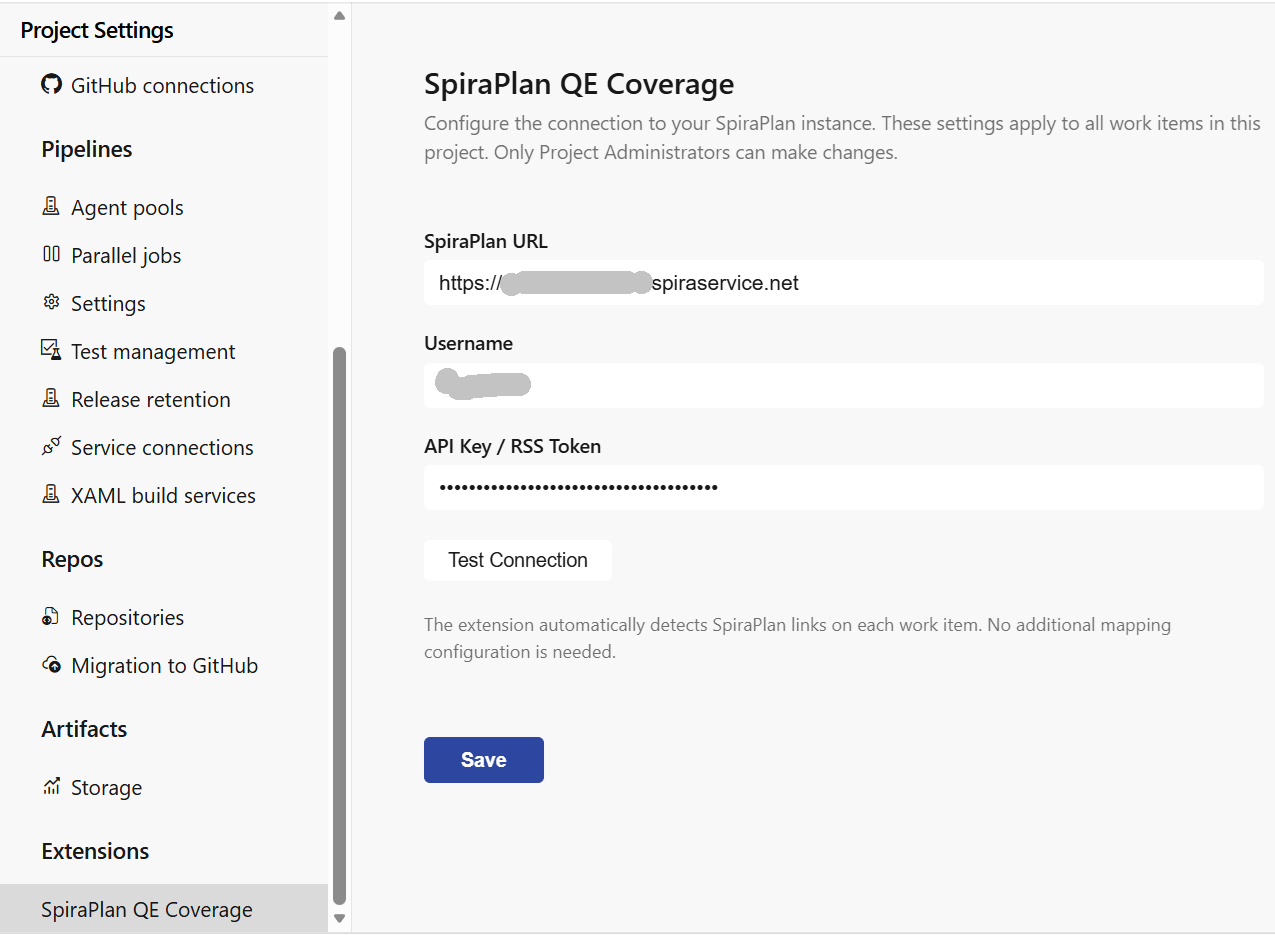Click the Migration to GitHub icon
The width and height of the screenshot is (1275, 937).
coord(51,665)
